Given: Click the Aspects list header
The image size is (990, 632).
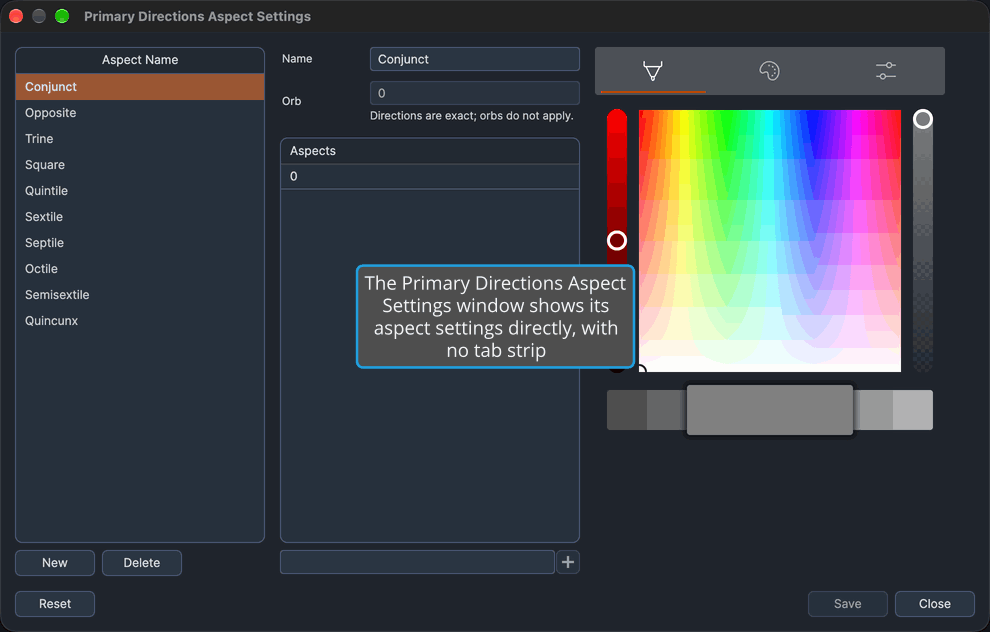Looking at the screenshot, I should (429, 151).
